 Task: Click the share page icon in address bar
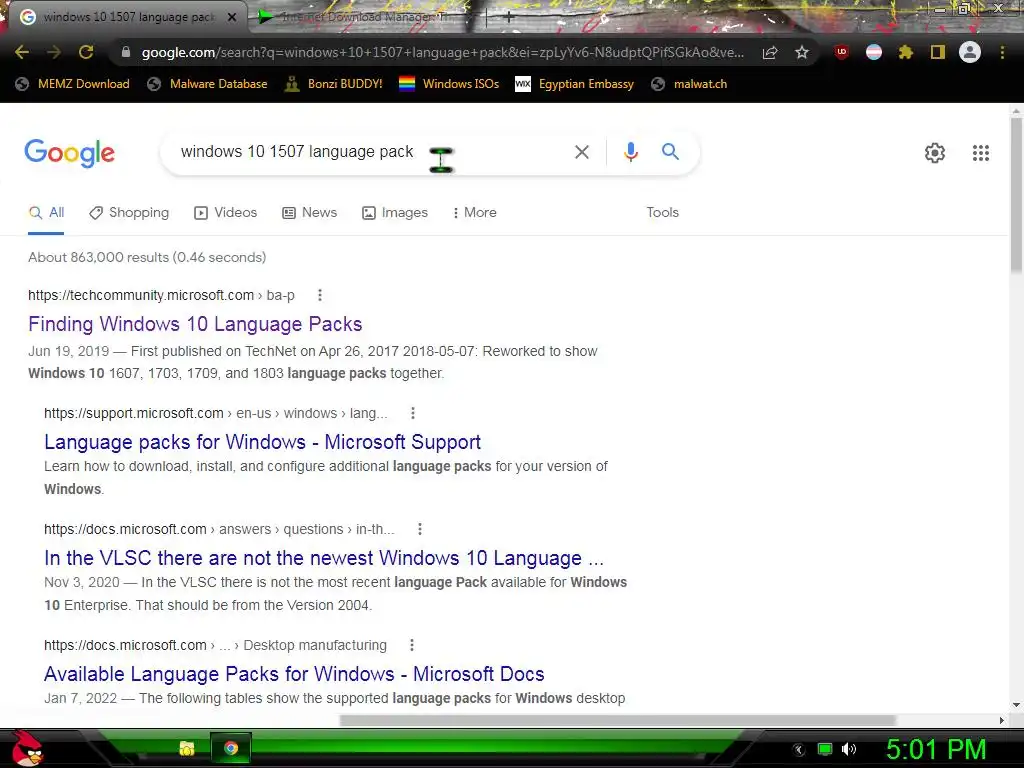click(770, 52)
